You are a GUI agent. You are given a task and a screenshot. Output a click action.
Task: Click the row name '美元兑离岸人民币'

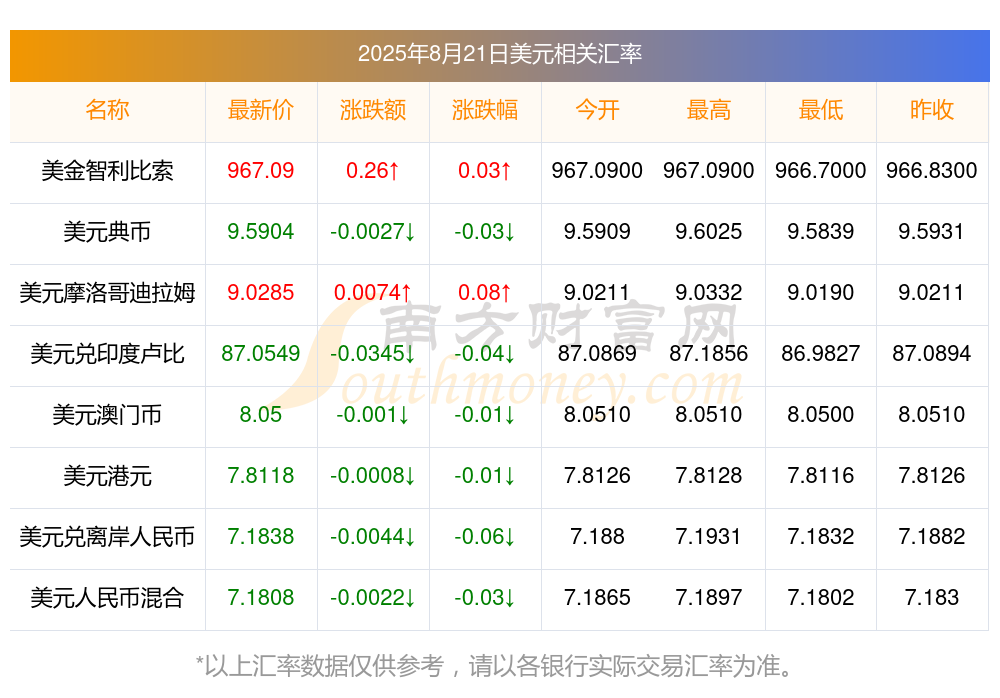coord(107,537)
